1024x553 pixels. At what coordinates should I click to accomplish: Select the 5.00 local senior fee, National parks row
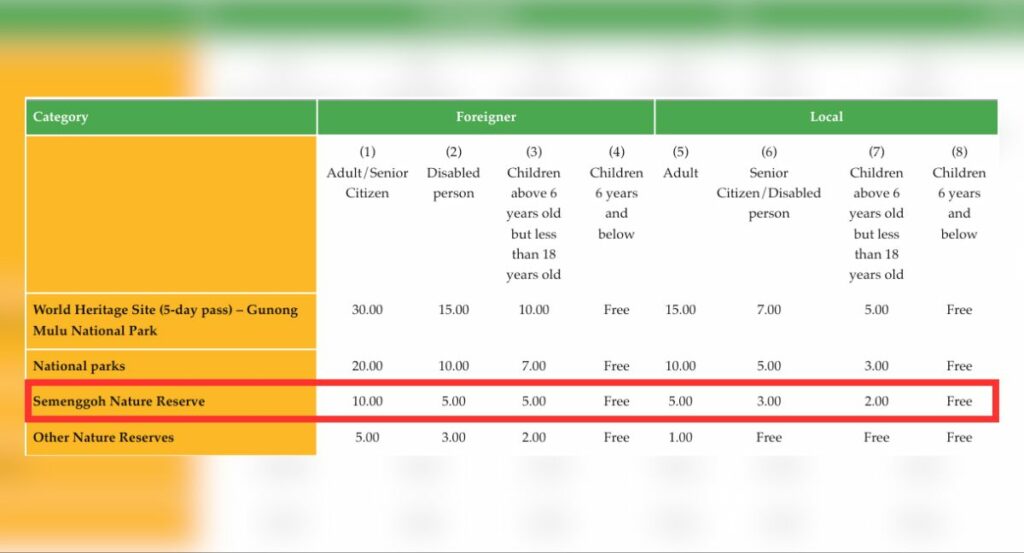(769, 366)
